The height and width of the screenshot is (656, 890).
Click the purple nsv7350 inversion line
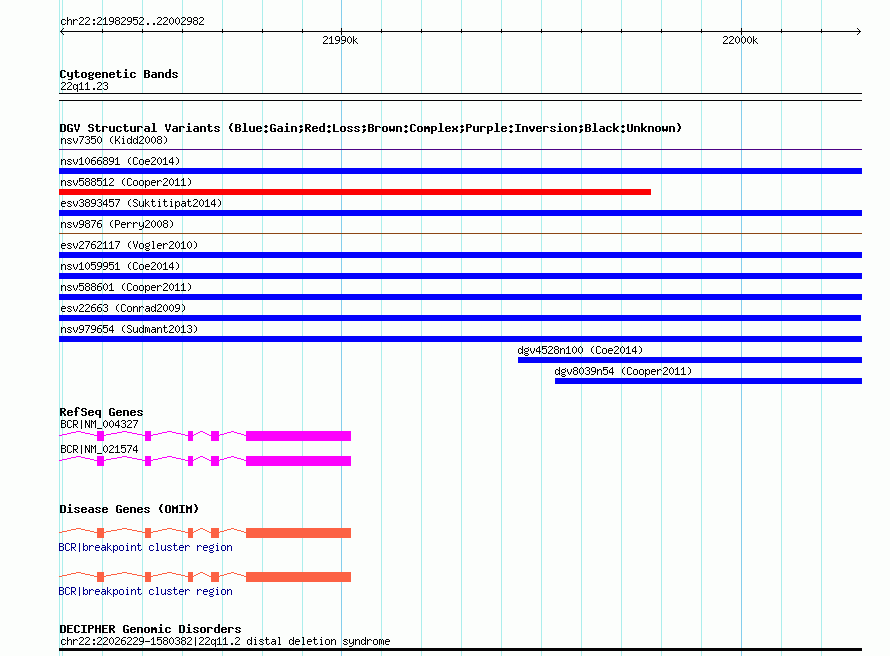pyautogui.click(x=460, y=150)
